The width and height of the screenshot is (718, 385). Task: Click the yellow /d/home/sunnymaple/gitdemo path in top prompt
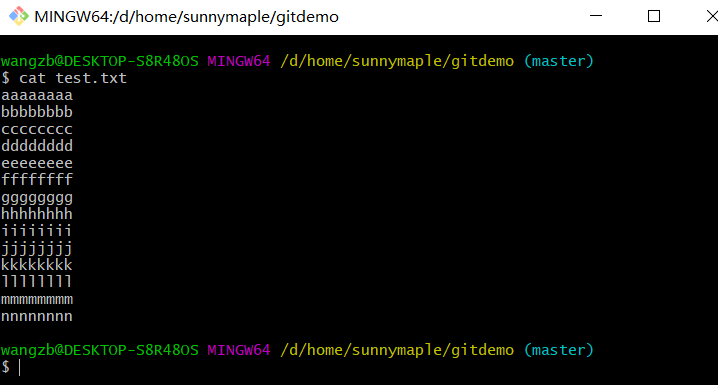click(x=397, y=61)
